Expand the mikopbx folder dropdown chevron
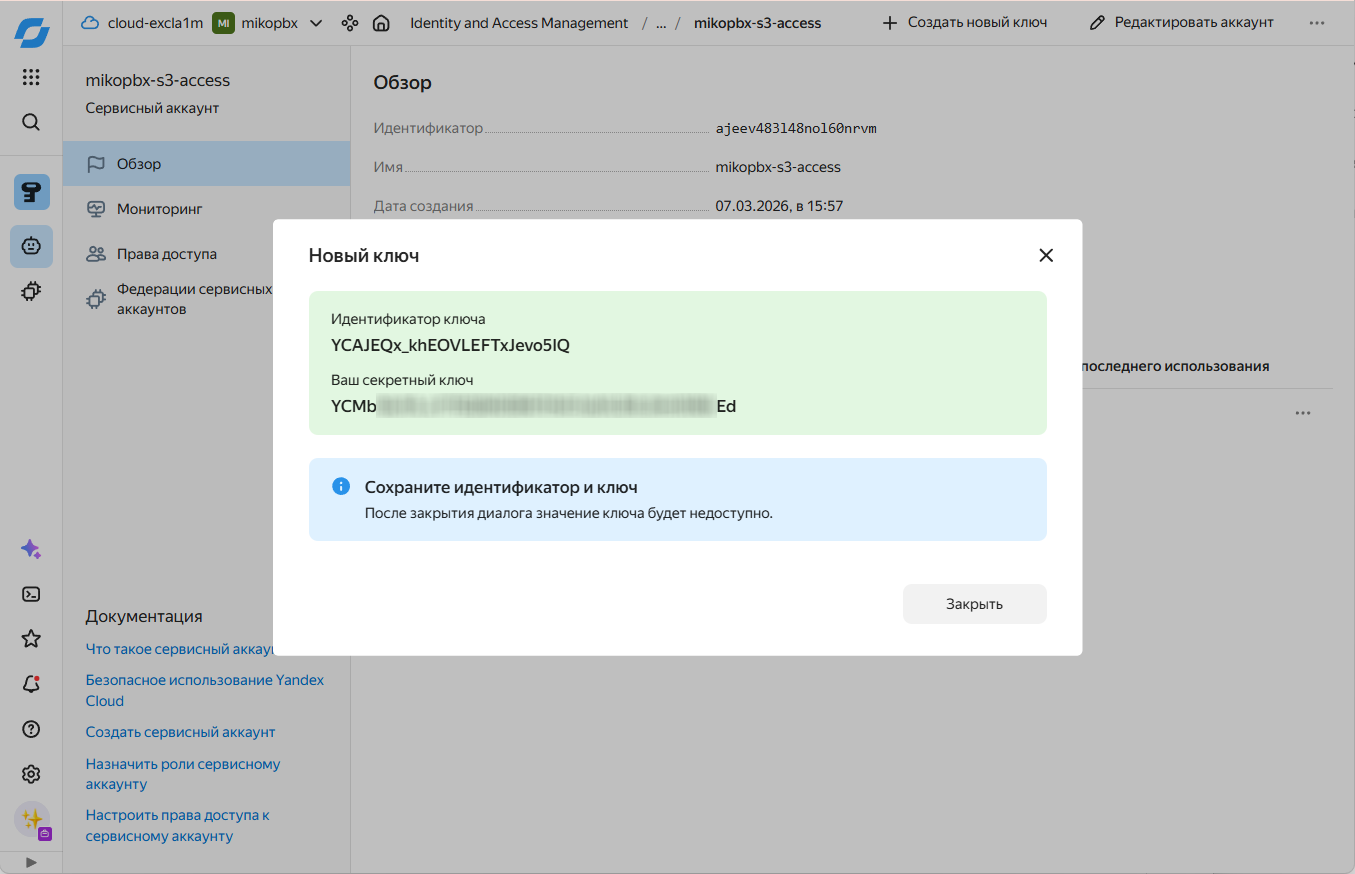Viewport: 1355px width, 874px height. [316, 23]
